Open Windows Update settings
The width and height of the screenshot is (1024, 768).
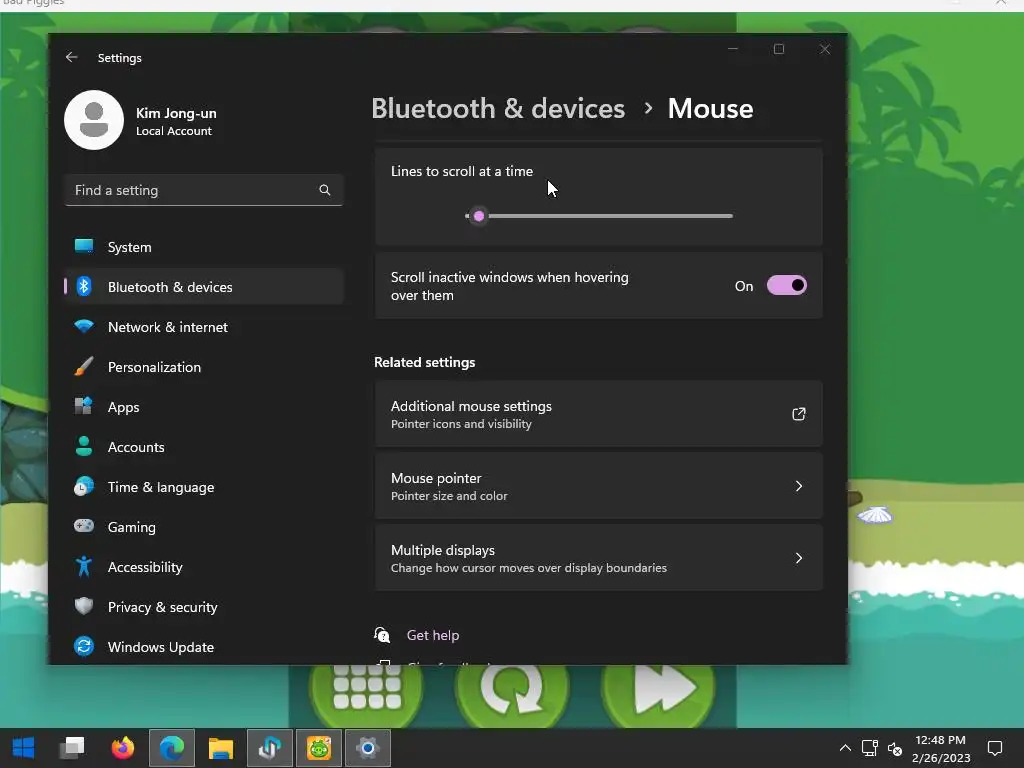click(204, 647)
